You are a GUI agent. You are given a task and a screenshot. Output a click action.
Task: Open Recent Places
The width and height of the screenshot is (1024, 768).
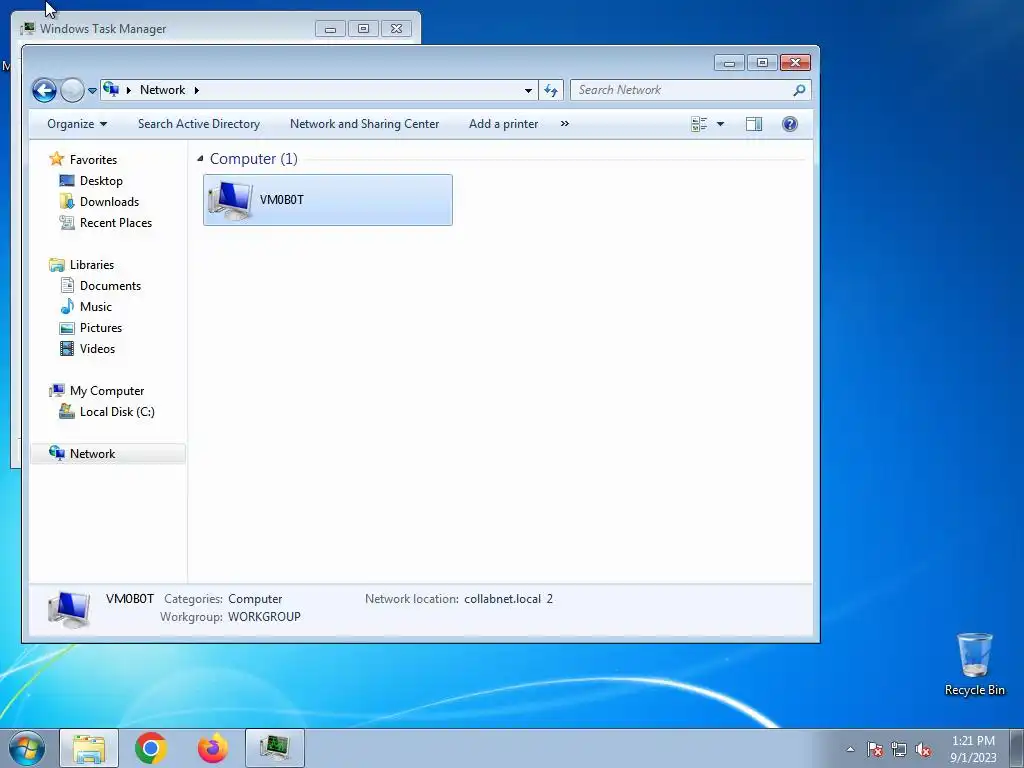pos(116,223)
